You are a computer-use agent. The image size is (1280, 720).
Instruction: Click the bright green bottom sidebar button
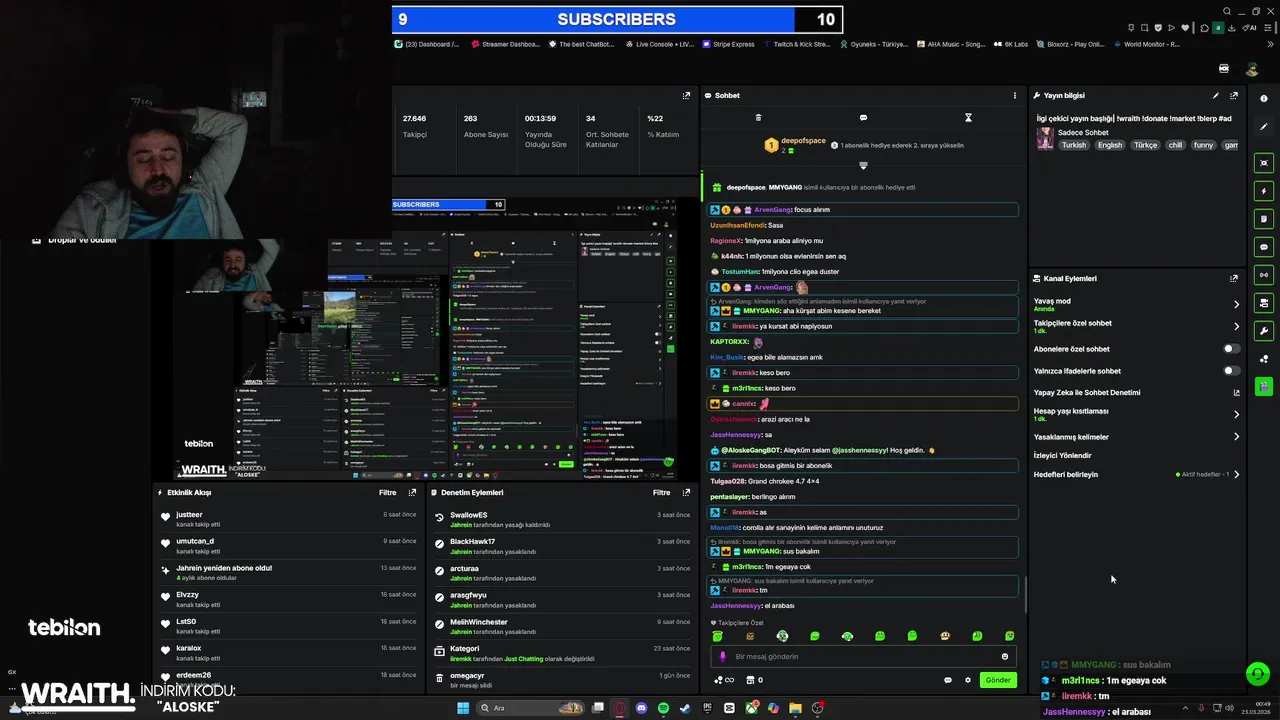1264,386
